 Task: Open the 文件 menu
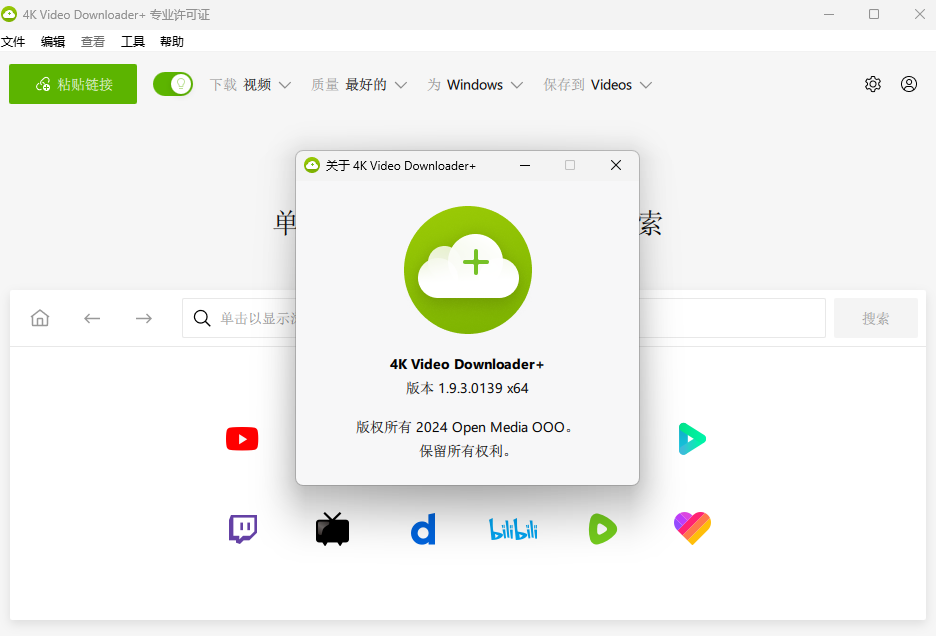click(x=13, y=41)
